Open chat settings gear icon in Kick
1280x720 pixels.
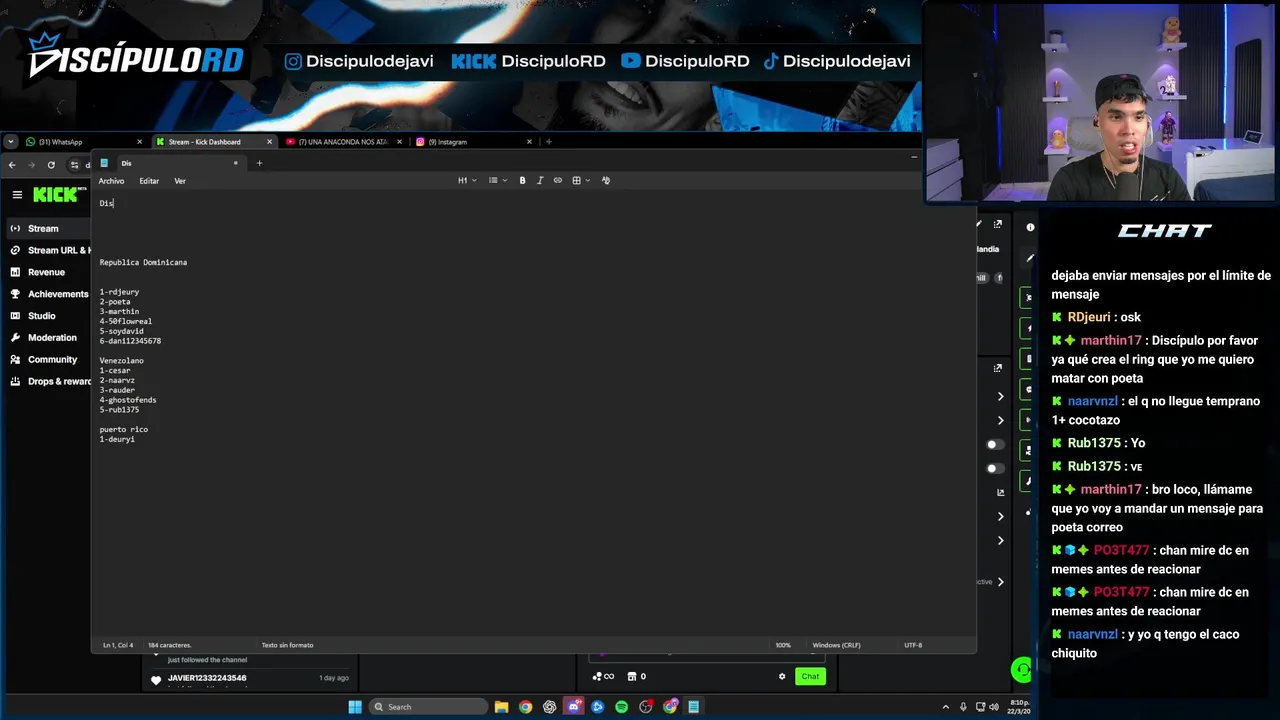[x=782, y=676]
